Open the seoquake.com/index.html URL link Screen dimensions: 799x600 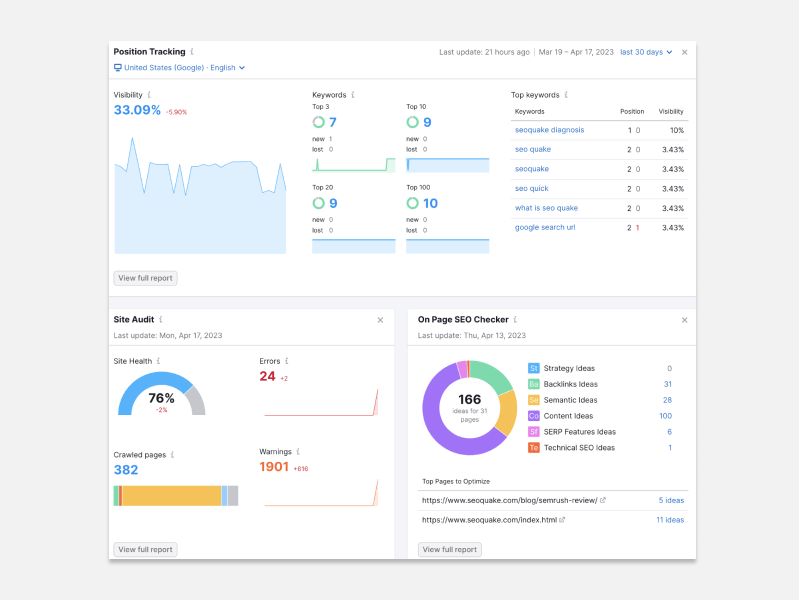[x=489, y=520]
